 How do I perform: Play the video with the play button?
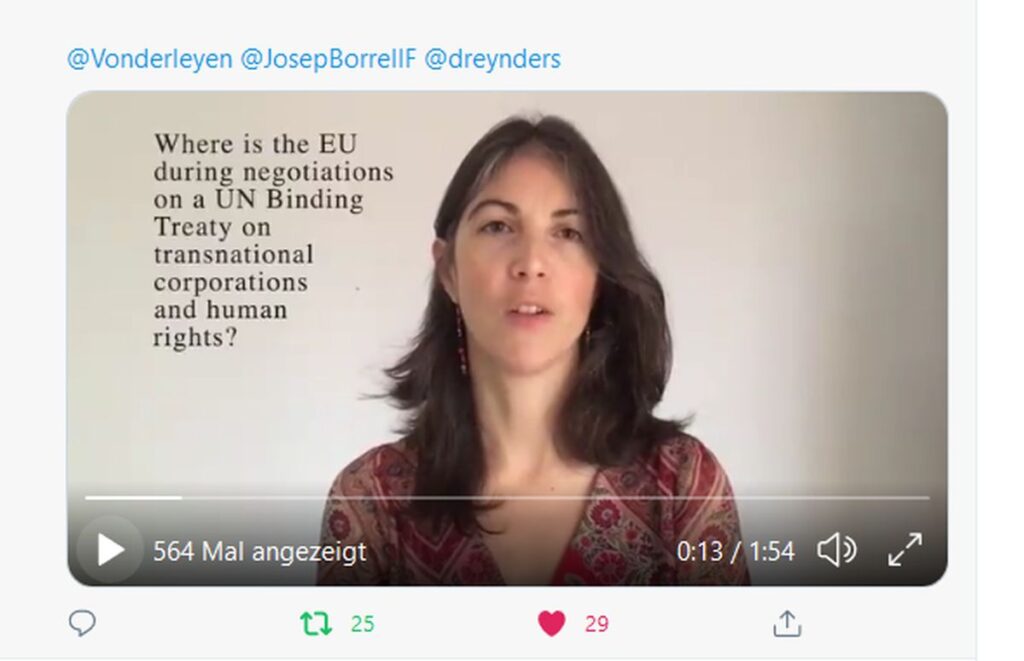coord(110,550)
